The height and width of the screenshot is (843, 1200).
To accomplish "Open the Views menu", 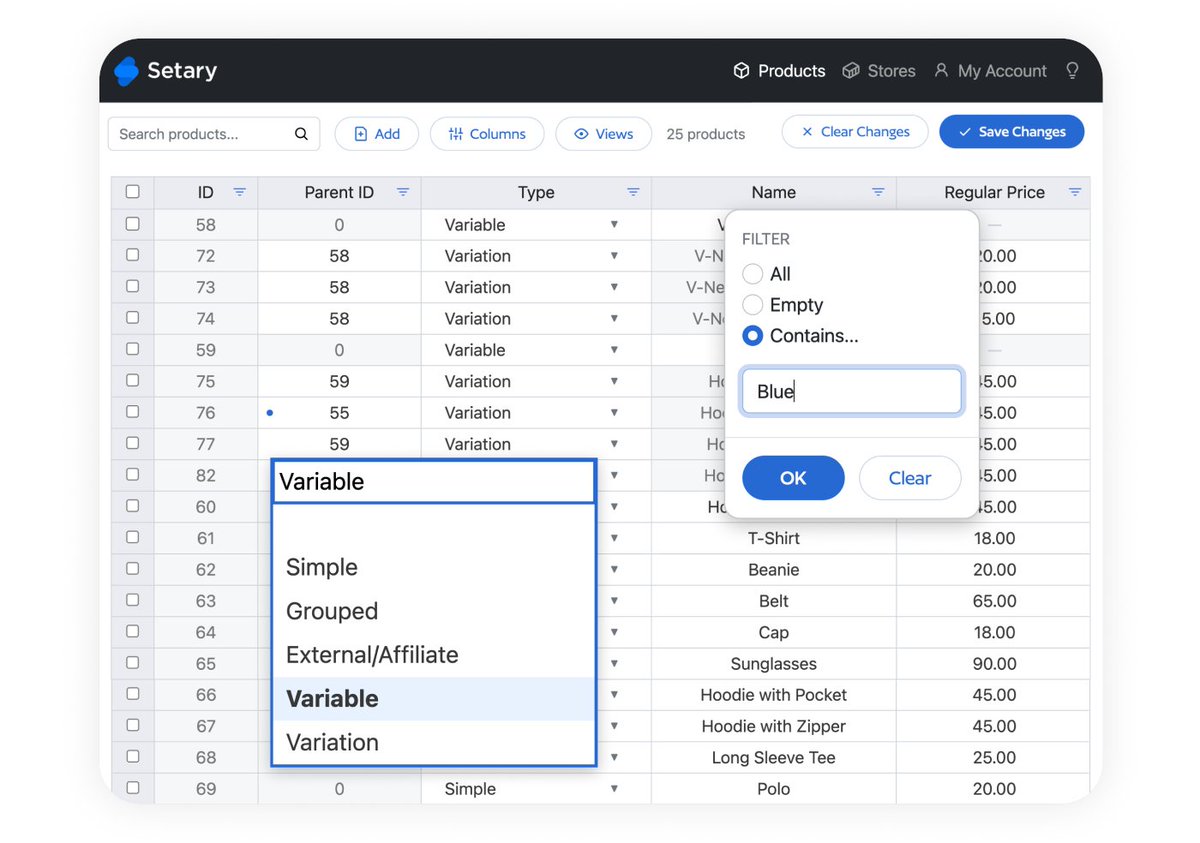I will [x=604, y=134].
